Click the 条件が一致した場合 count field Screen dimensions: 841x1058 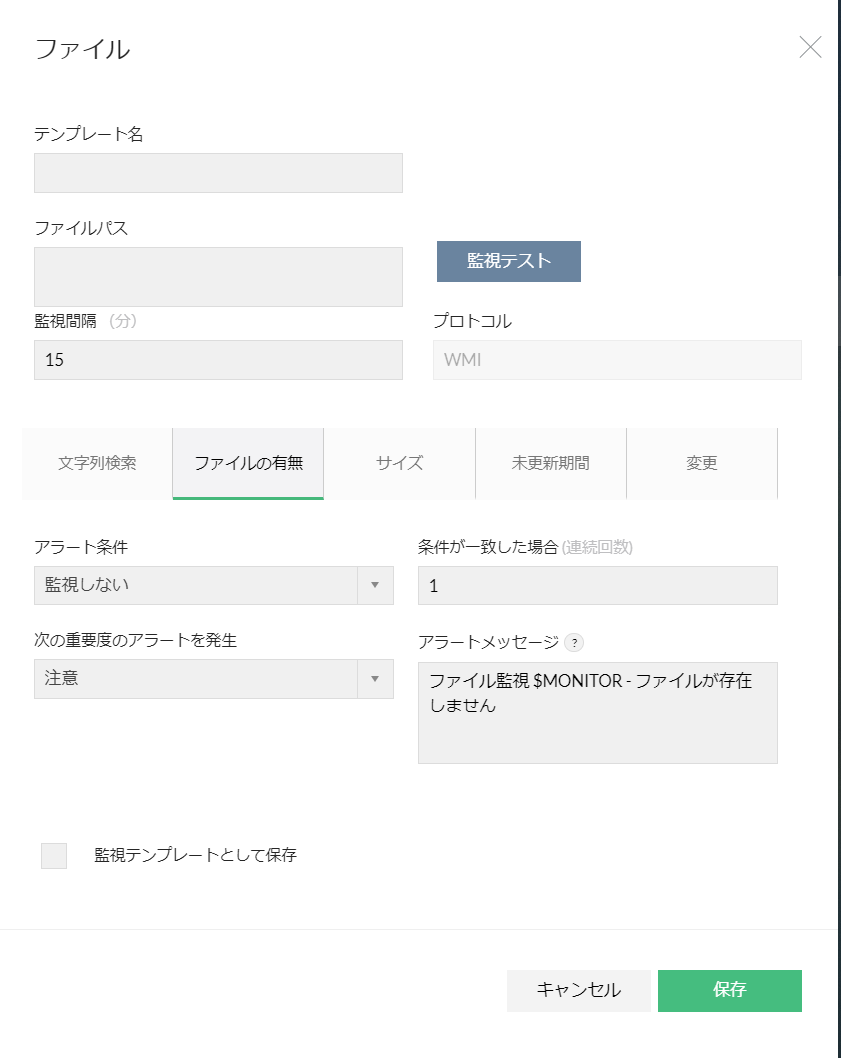pos(597,586)
